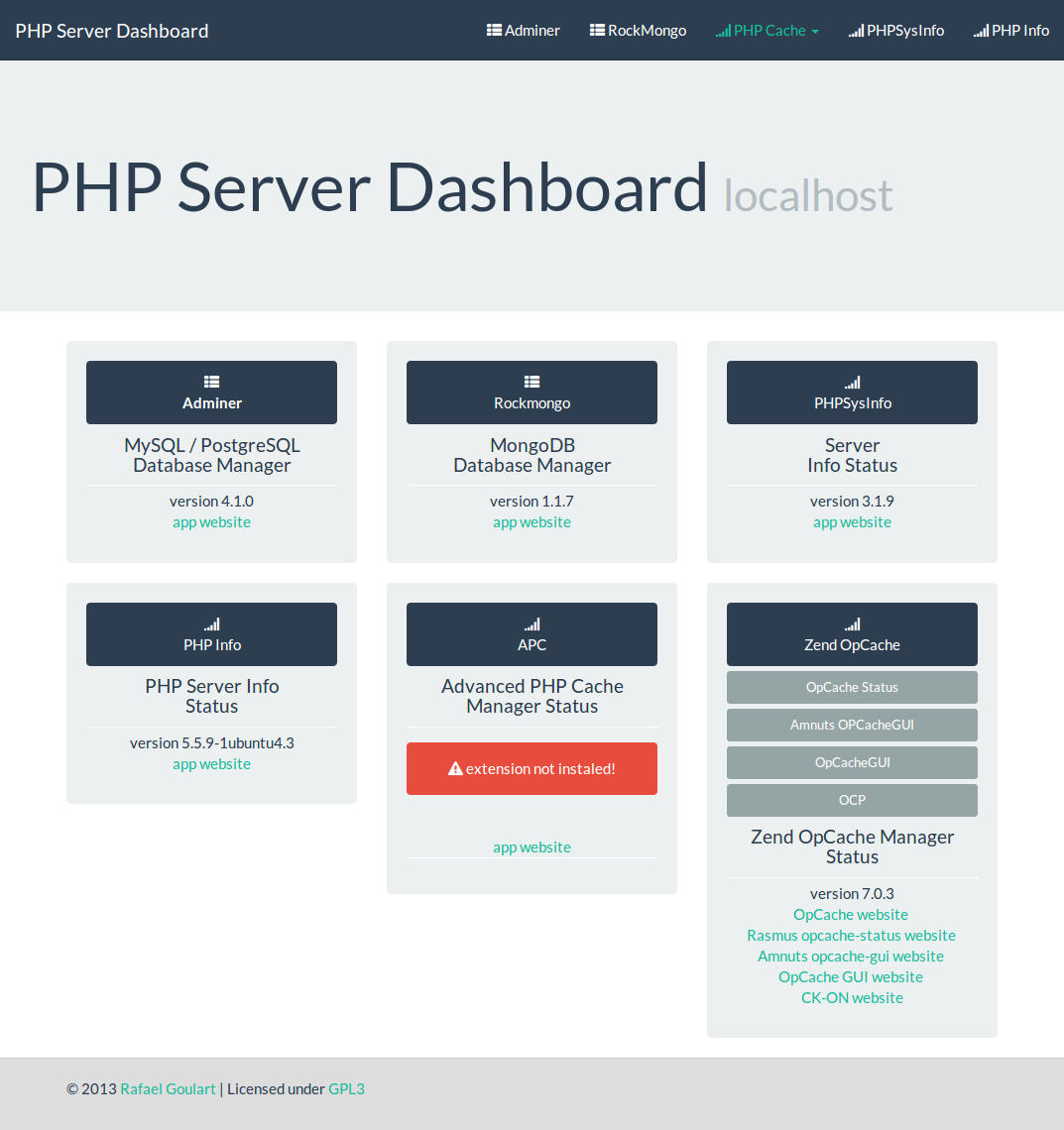Viewport: 1064px width, 1130px height.
Task: Click the signal icon on the APC card
Action: click(532, 624)
